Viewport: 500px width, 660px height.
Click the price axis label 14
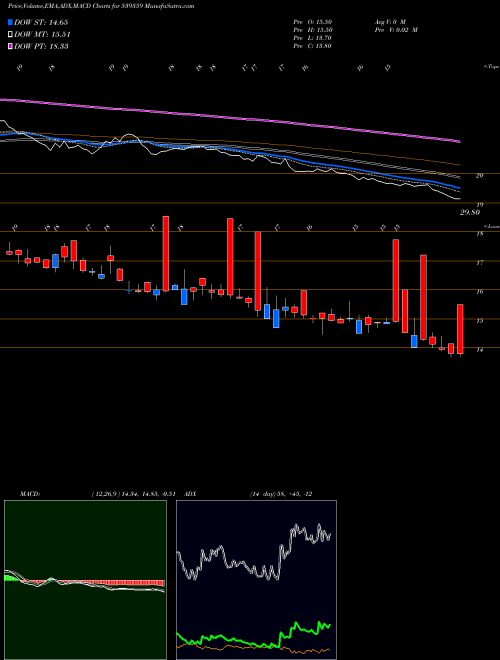click(x=479, y=349)
